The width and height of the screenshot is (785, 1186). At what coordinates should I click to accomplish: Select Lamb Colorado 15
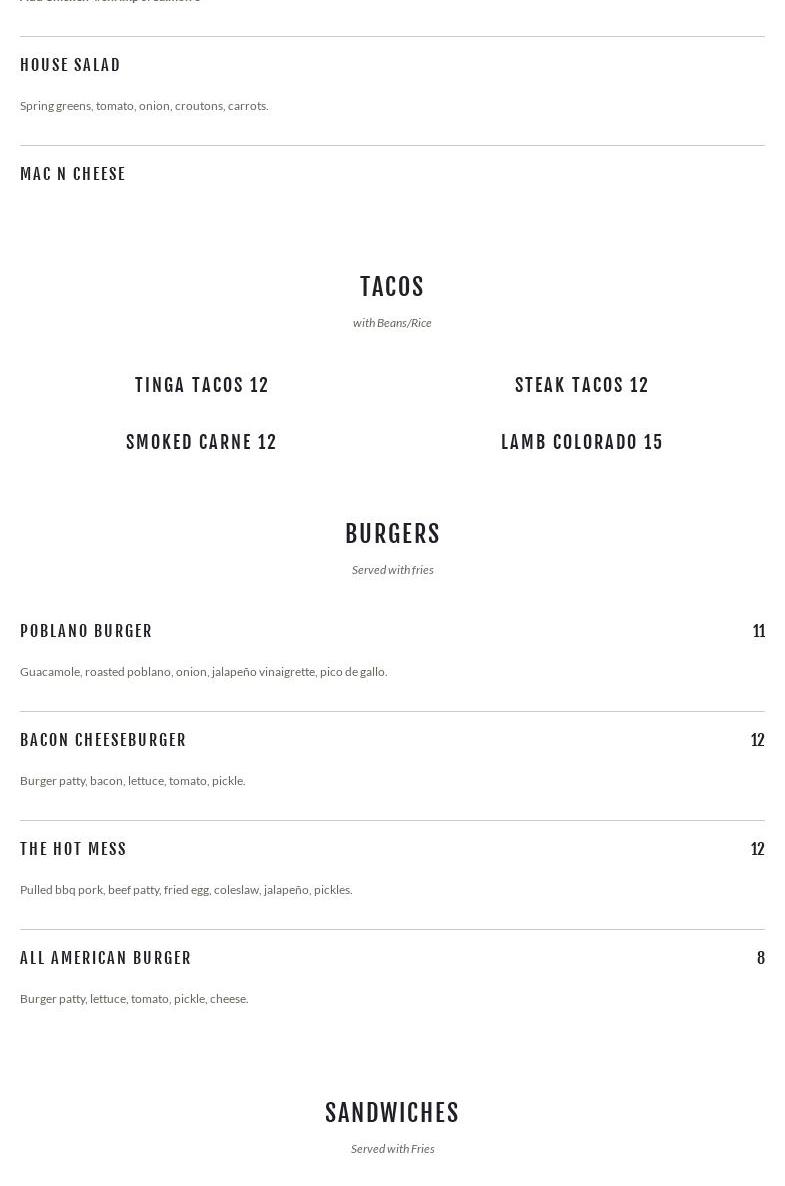[582, 442]
